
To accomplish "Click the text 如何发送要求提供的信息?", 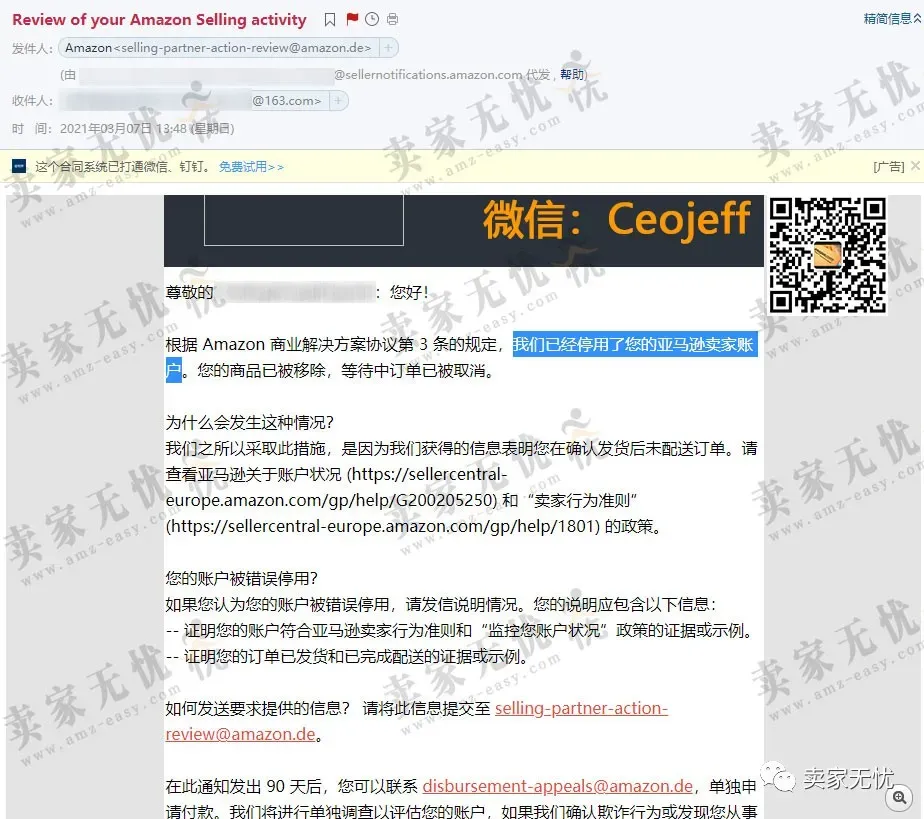I will (x=258, y=708).
